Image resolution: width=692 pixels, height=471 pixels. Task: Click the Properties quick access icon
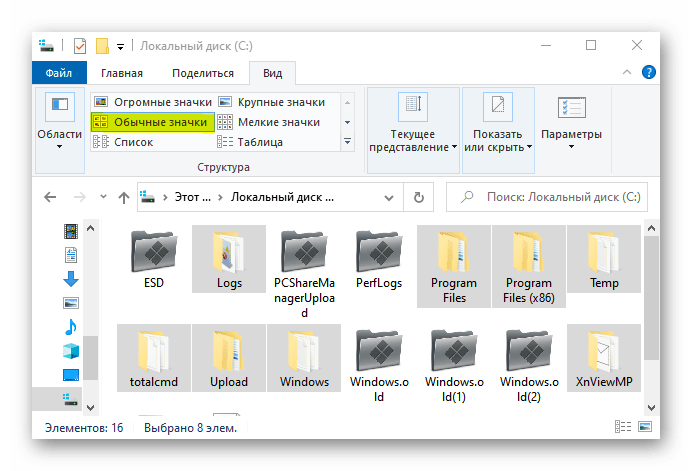pos(80,46)
